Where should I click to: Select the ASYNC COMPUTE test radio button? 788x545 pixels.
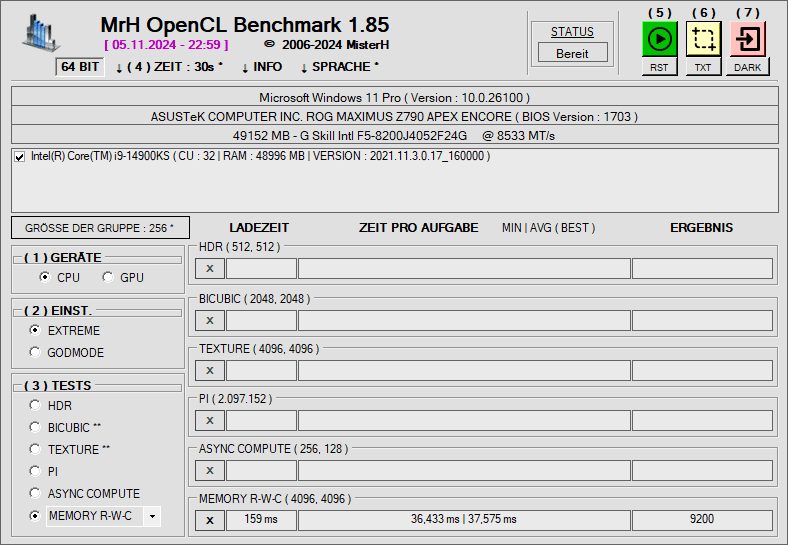[x=35, y=493]
